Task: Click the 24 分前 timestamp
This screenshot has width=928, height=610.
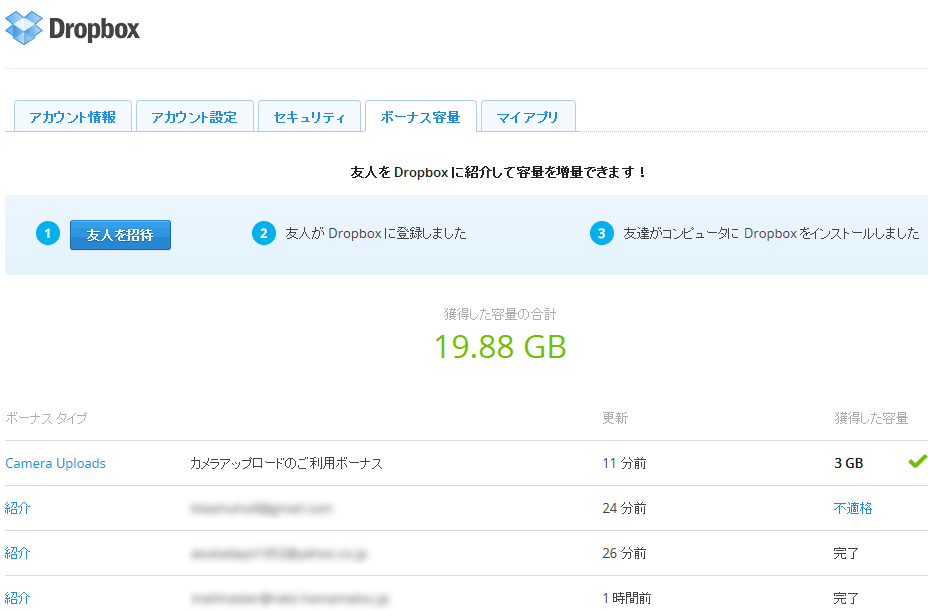Action: click(624, 508)
